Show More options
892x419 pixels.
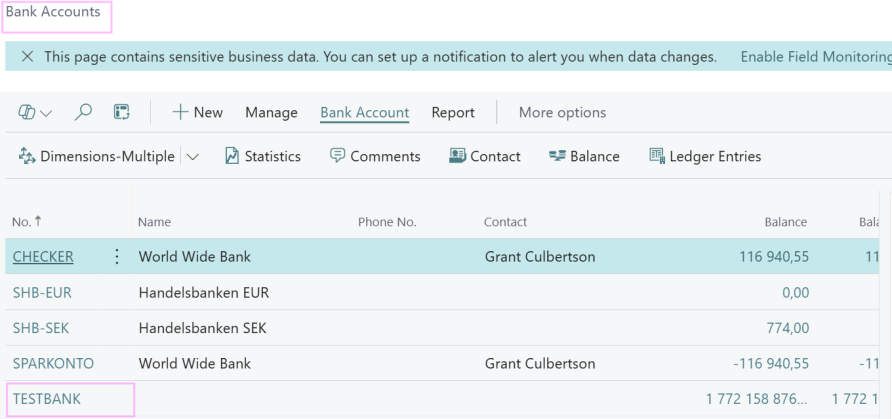point(562,113)
